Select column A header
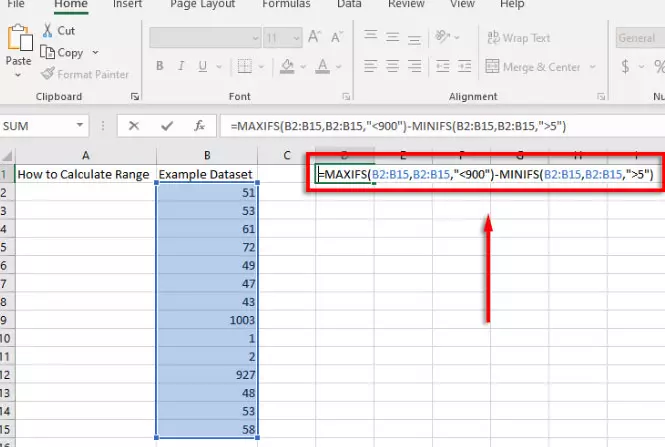 [86, 156]
